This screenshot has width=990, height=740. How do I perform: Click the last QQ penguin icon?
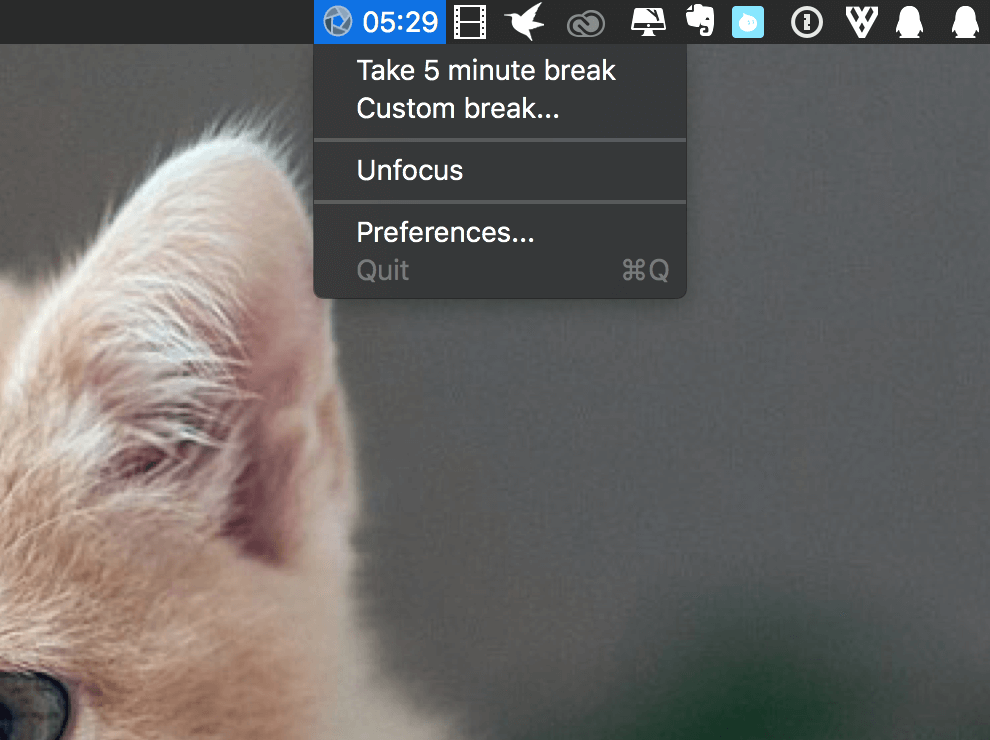[x=965, y=22]
